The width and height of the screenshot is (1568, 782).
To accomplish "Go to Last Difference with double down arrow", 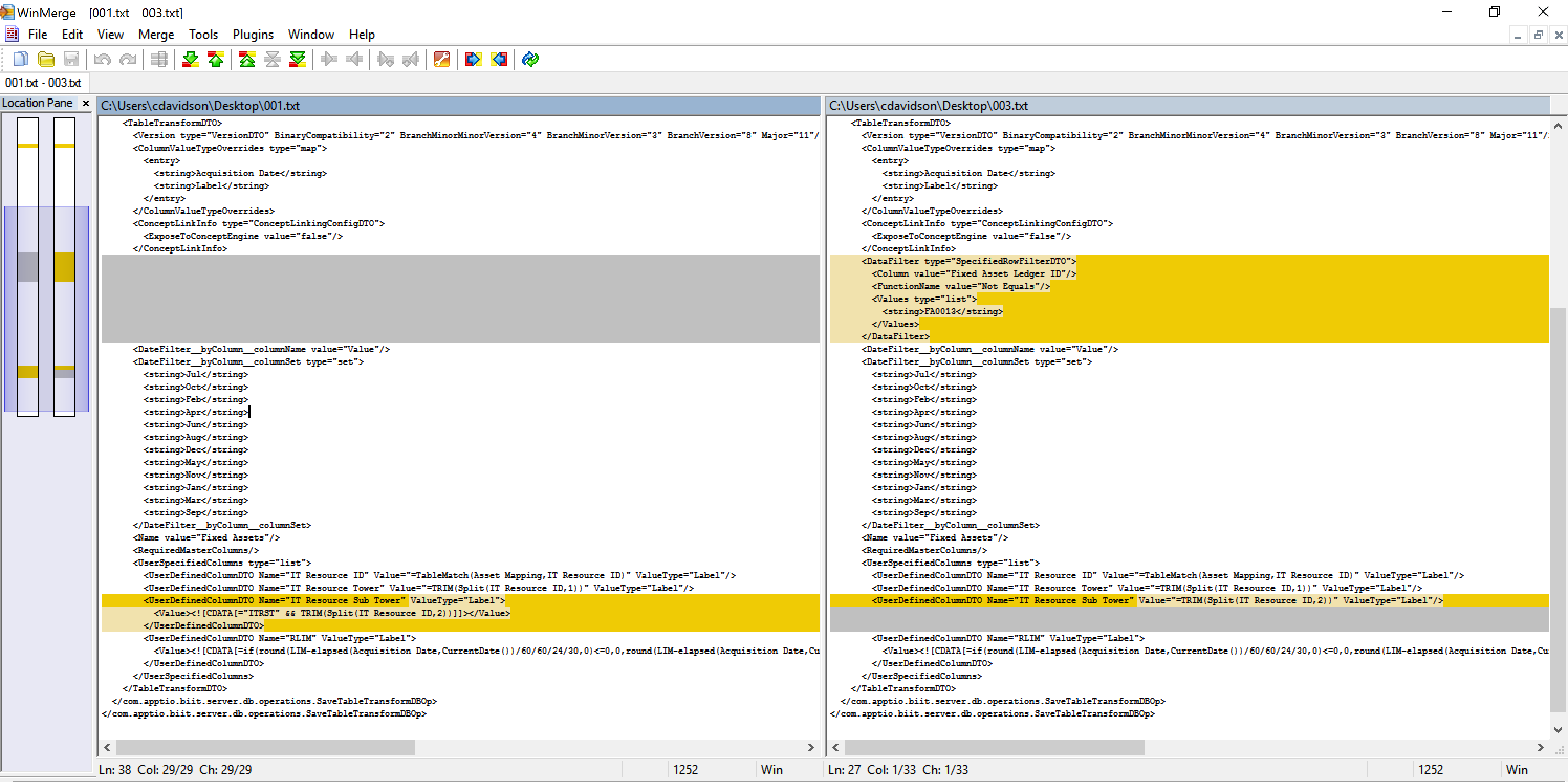I will coord(298,59).
